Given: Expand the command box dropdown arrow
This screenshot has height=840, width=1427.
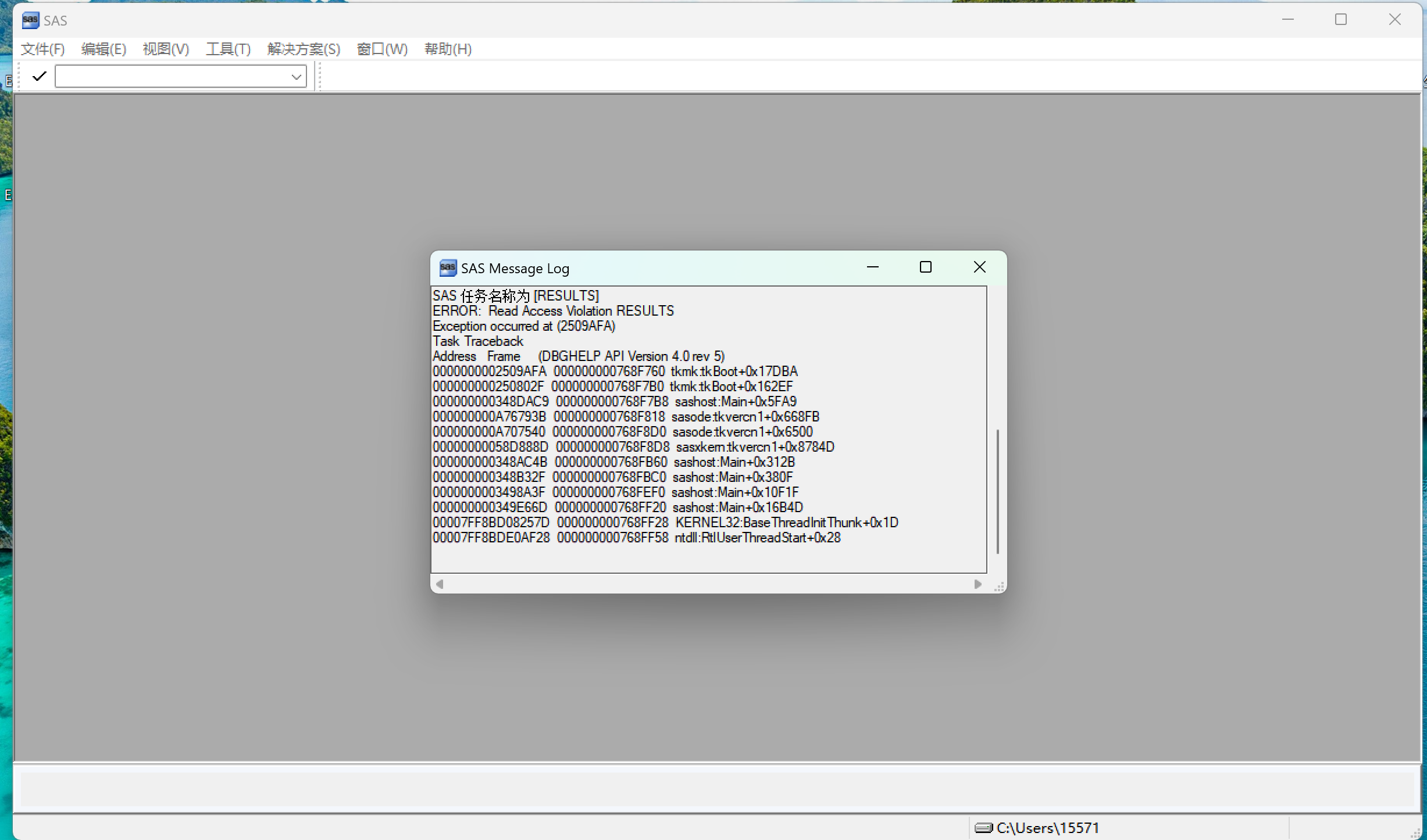Looking at the screenshot, I should pyautogui.click(x=296, y=77).
